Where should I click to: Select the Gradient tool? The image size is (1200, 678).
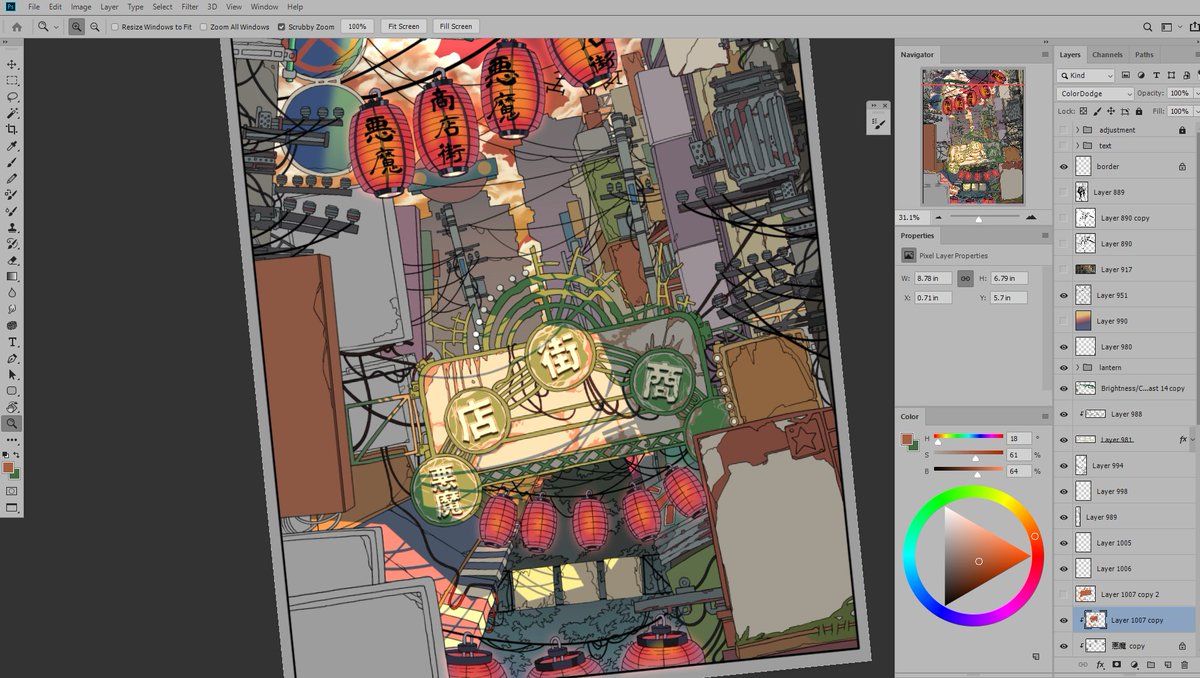(x=12, y=276)
